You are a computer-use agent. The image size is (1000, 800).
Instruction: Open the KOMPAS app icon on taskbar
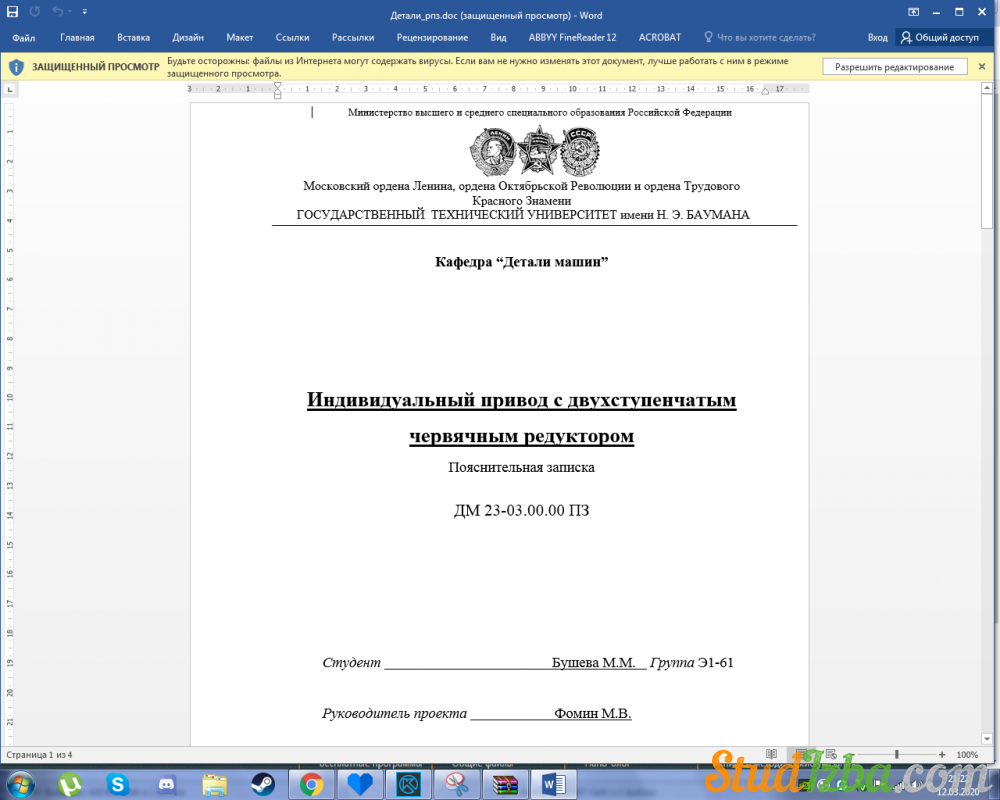tap(408, 785)
